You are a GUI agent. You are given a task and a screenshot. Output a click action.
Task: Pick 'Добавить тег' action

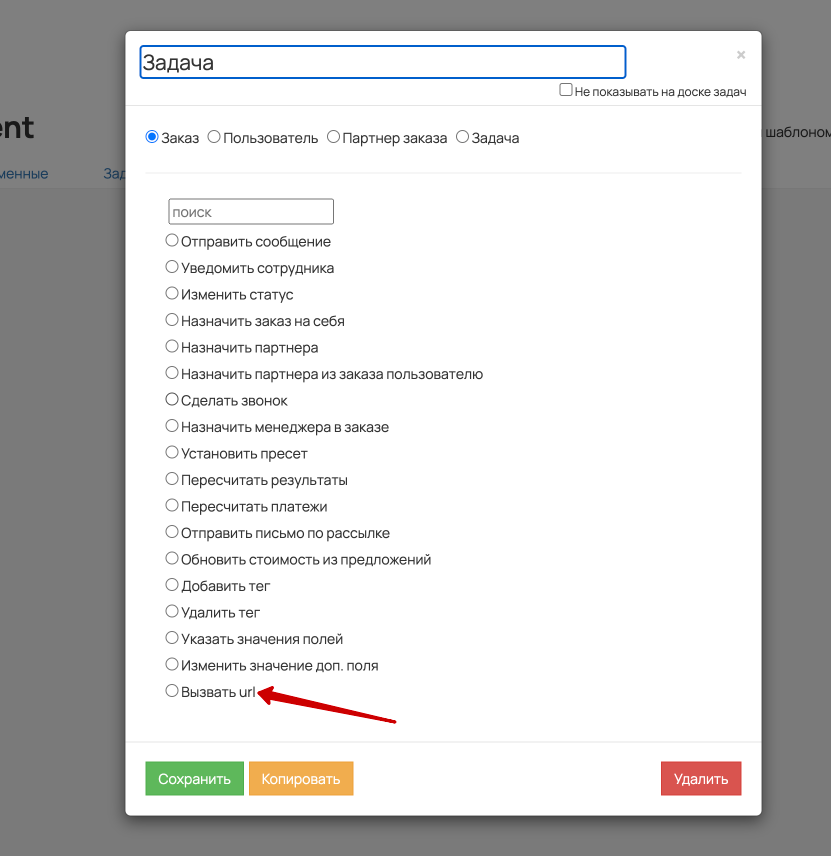pos(172,585)
